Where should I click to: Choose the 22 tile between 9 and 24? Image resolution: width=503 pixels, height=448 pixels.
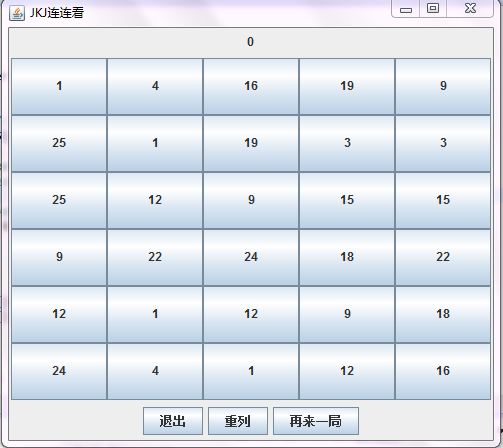pos(155,258)
